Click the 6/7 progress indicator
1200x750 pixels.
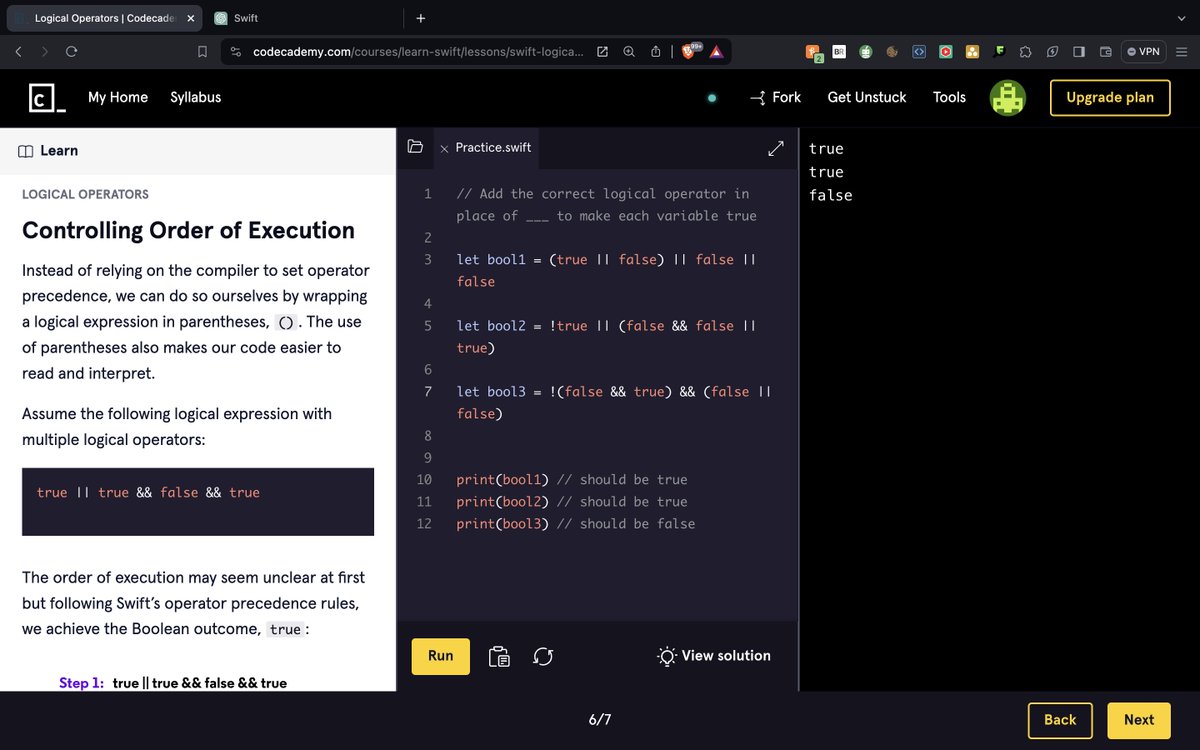(x=600, y=720)
